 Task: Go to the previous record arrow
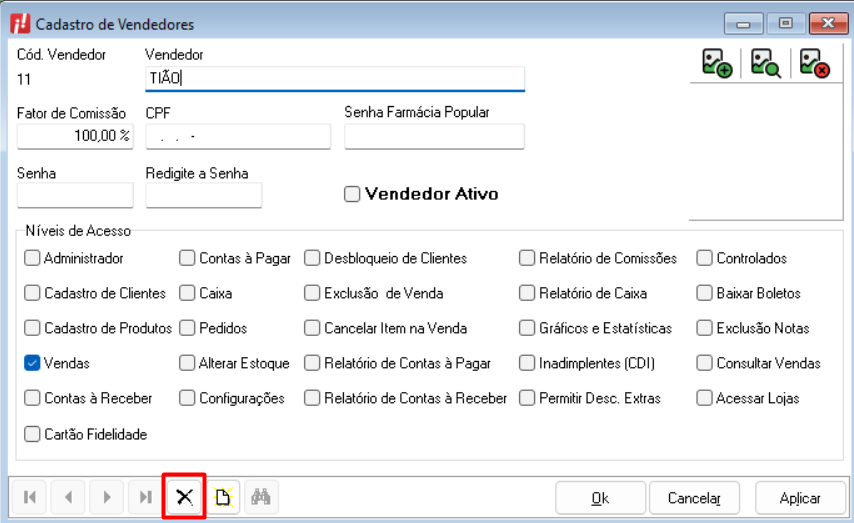point(68,497)
